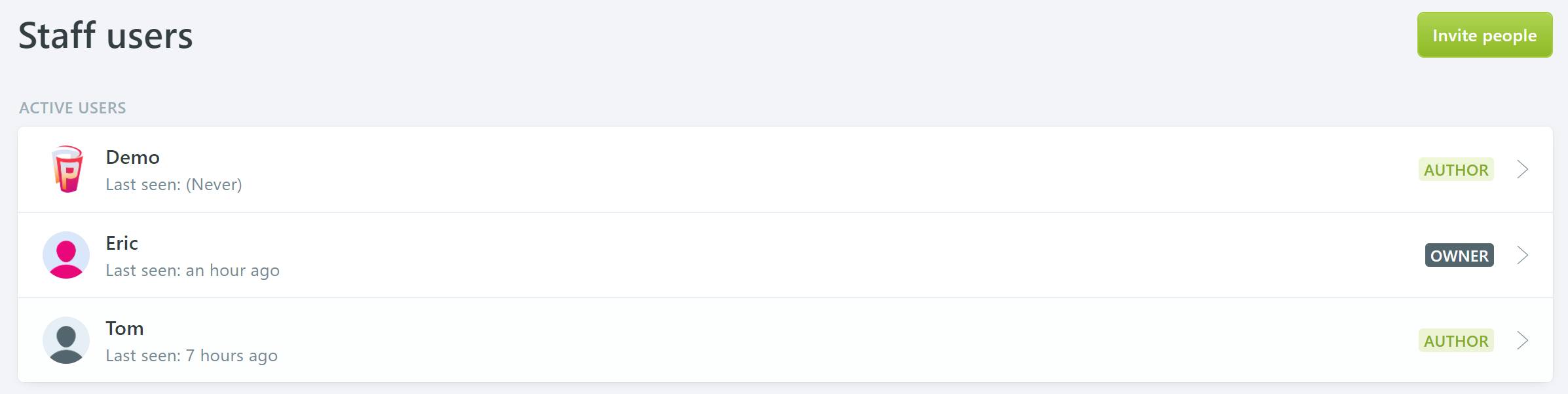Open the Demo user name link
Viewport: 1568px width, 394px height.
pyautogui.click(x=133, y=157)
